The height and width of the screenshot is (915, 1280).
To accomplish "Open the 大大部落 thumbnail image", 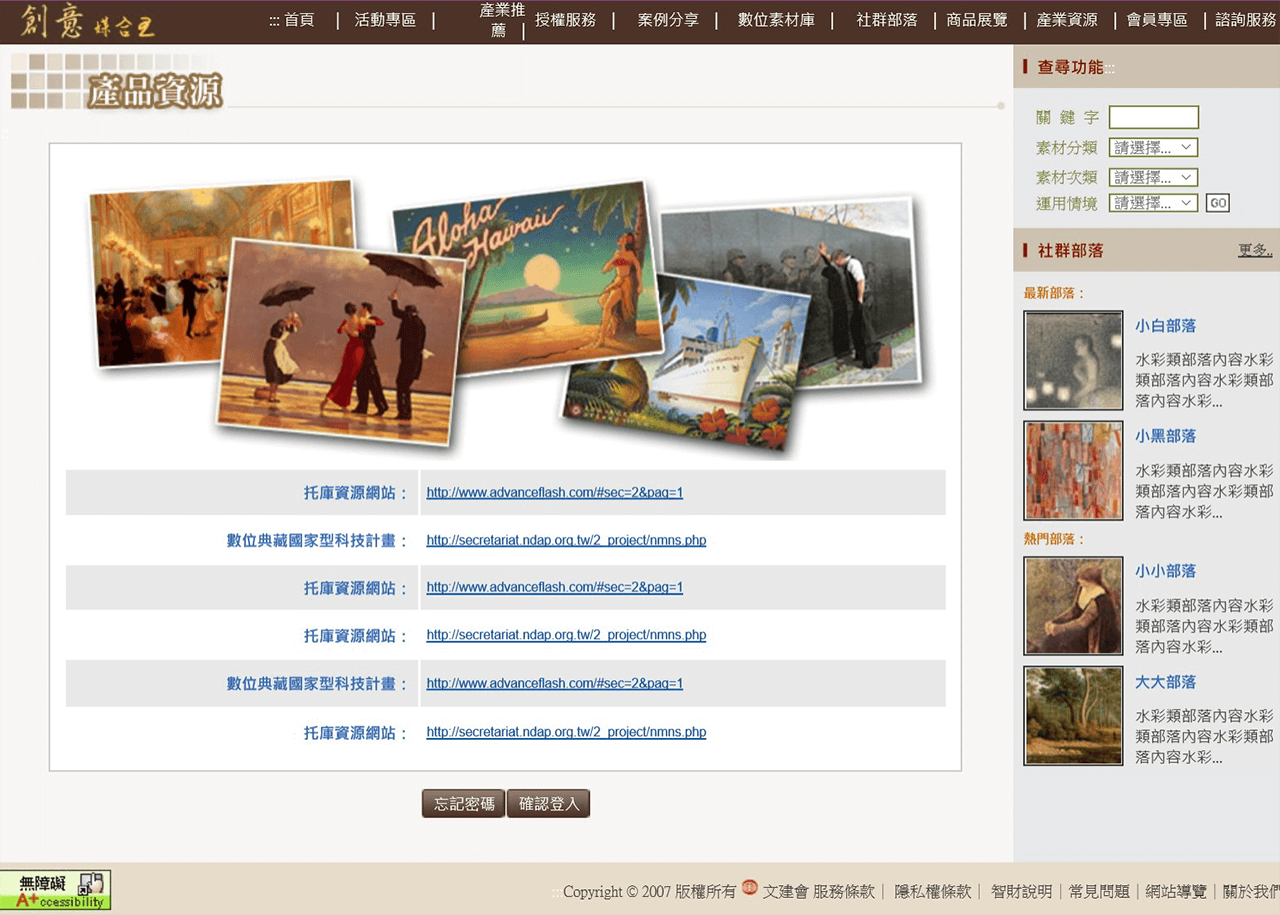I will tap(1073, 716).
